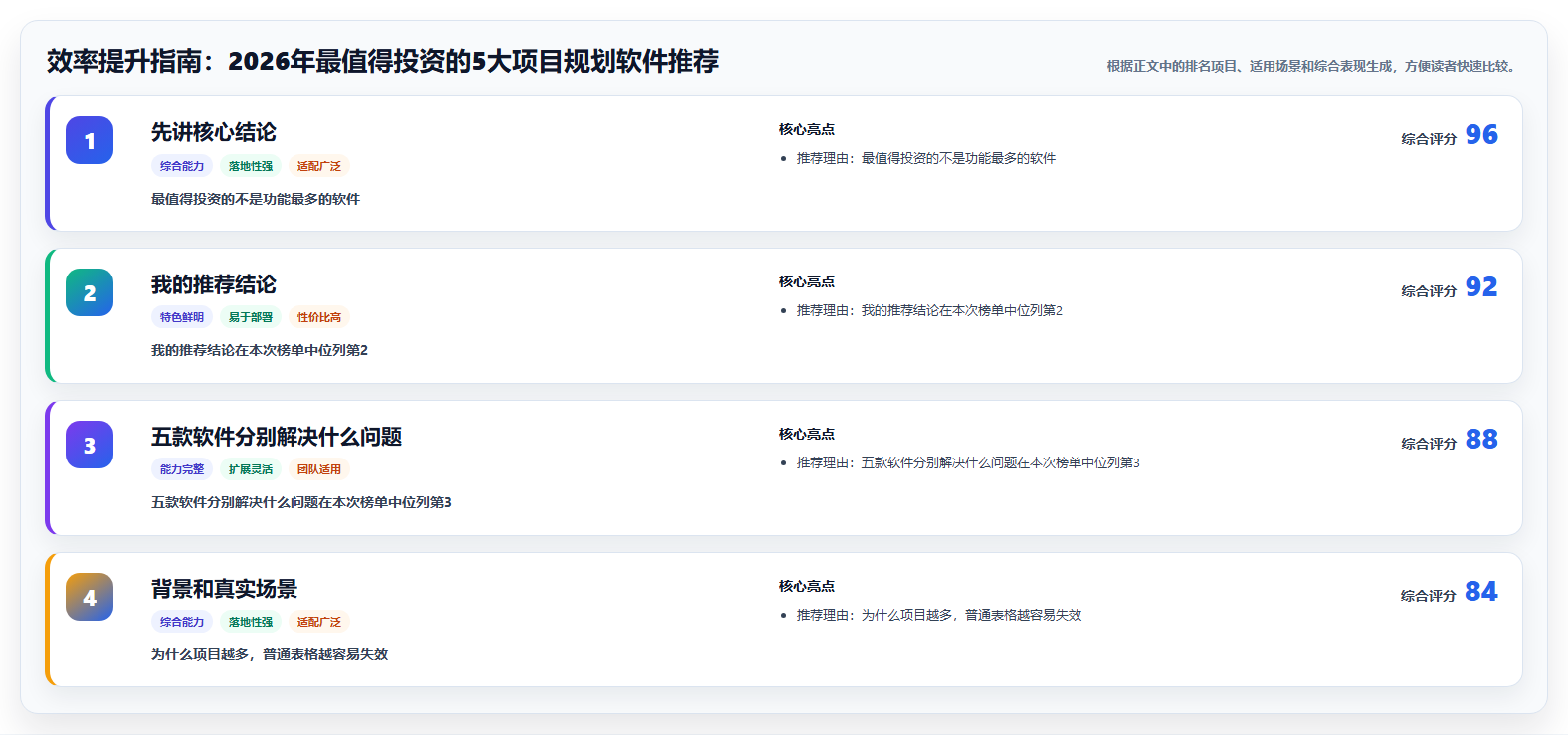Select the 综合能力 tag under 先讲核心结论

182,166
